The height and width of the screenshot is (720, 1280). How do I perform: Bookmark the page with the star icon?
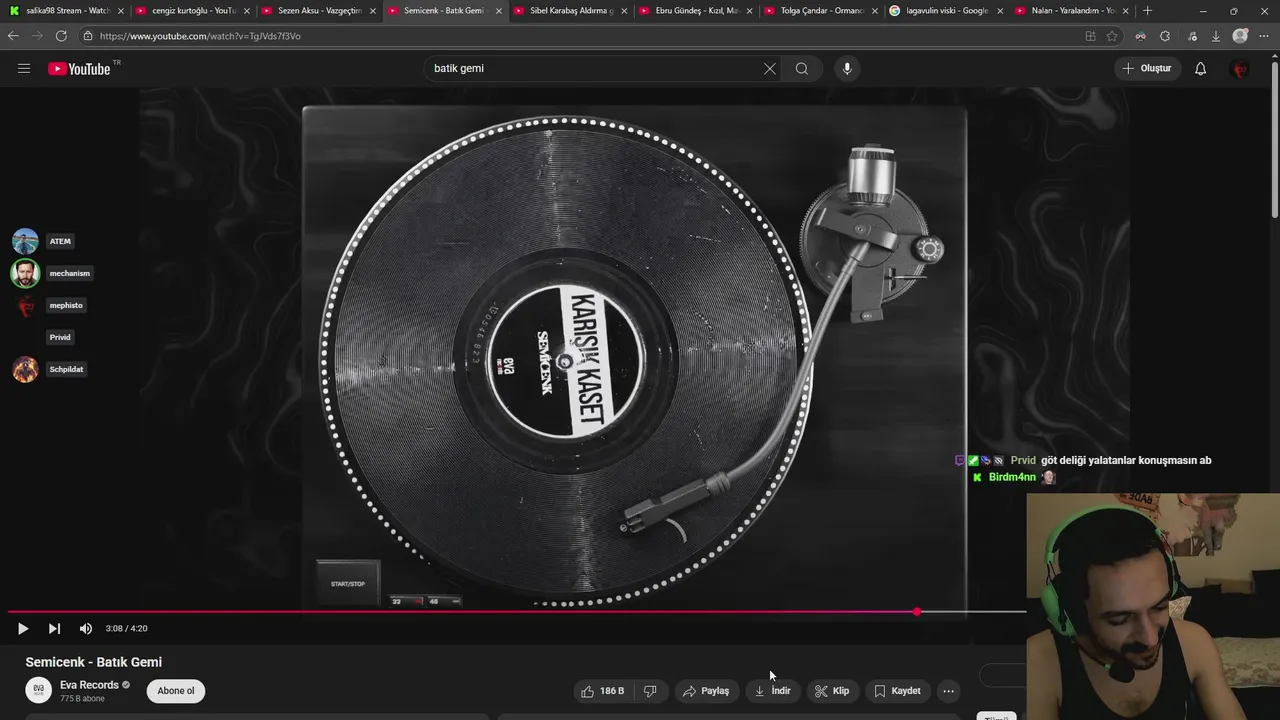[x=1112, y=36]
